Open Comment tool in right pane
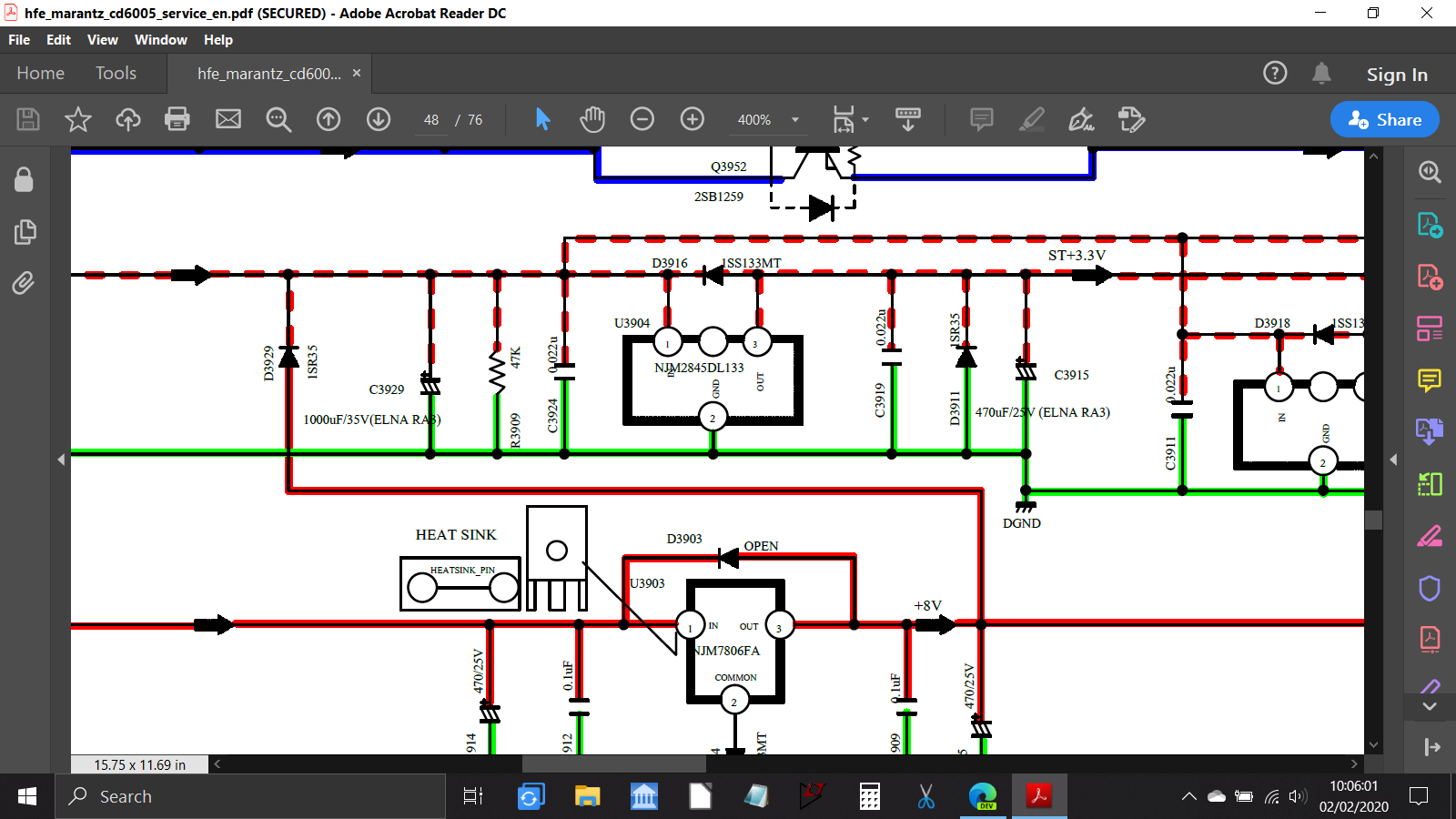Image resolution: width=1456 pixels, height=819 pixels. click(x=1430, y=379)
